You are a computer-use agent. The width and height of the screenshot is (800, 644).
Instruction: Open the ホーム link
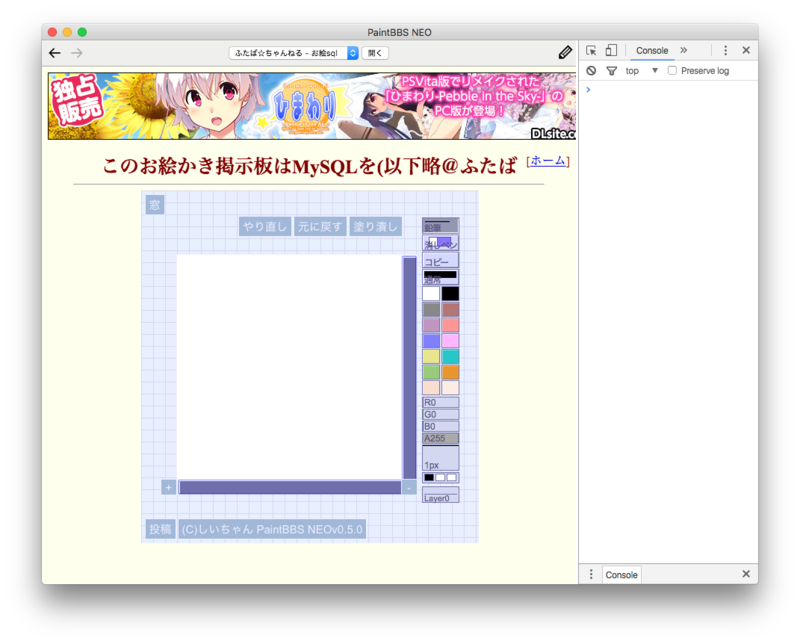(547, 160)
